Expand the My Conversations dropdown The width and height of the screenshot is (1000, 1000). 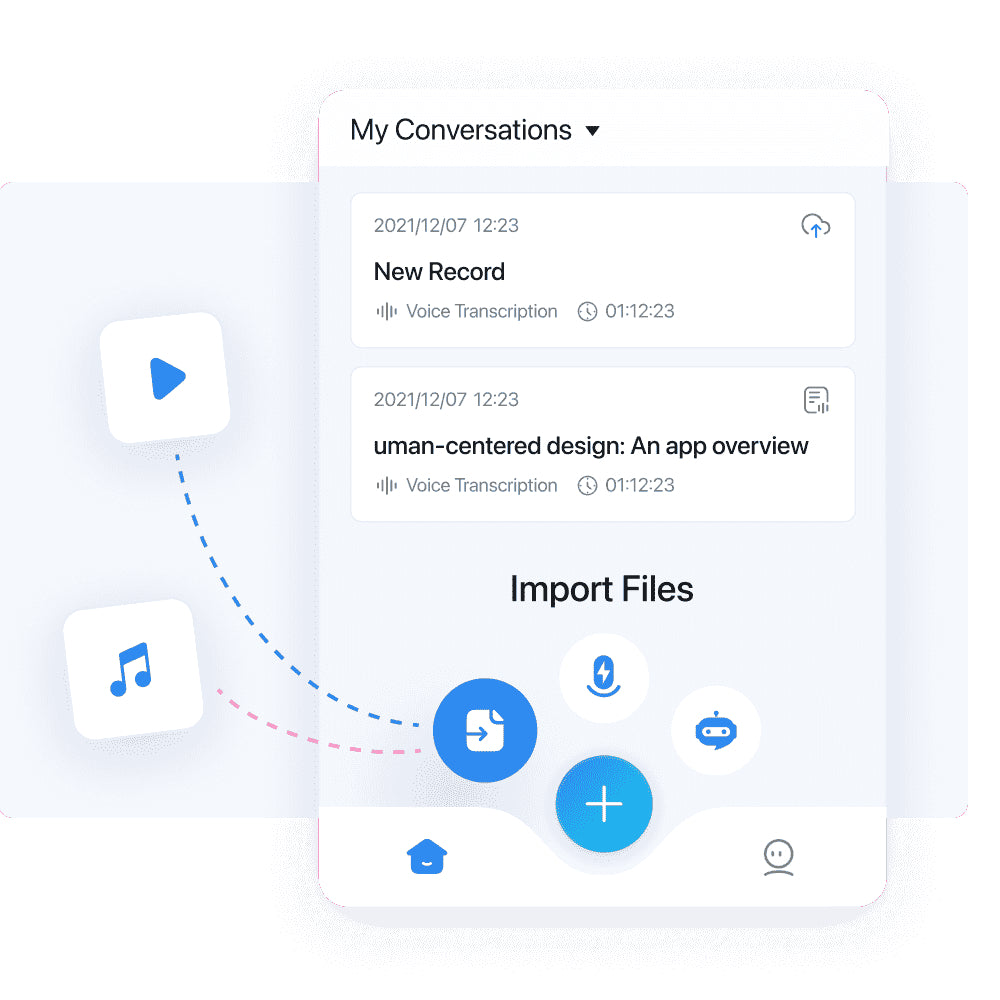592,130
